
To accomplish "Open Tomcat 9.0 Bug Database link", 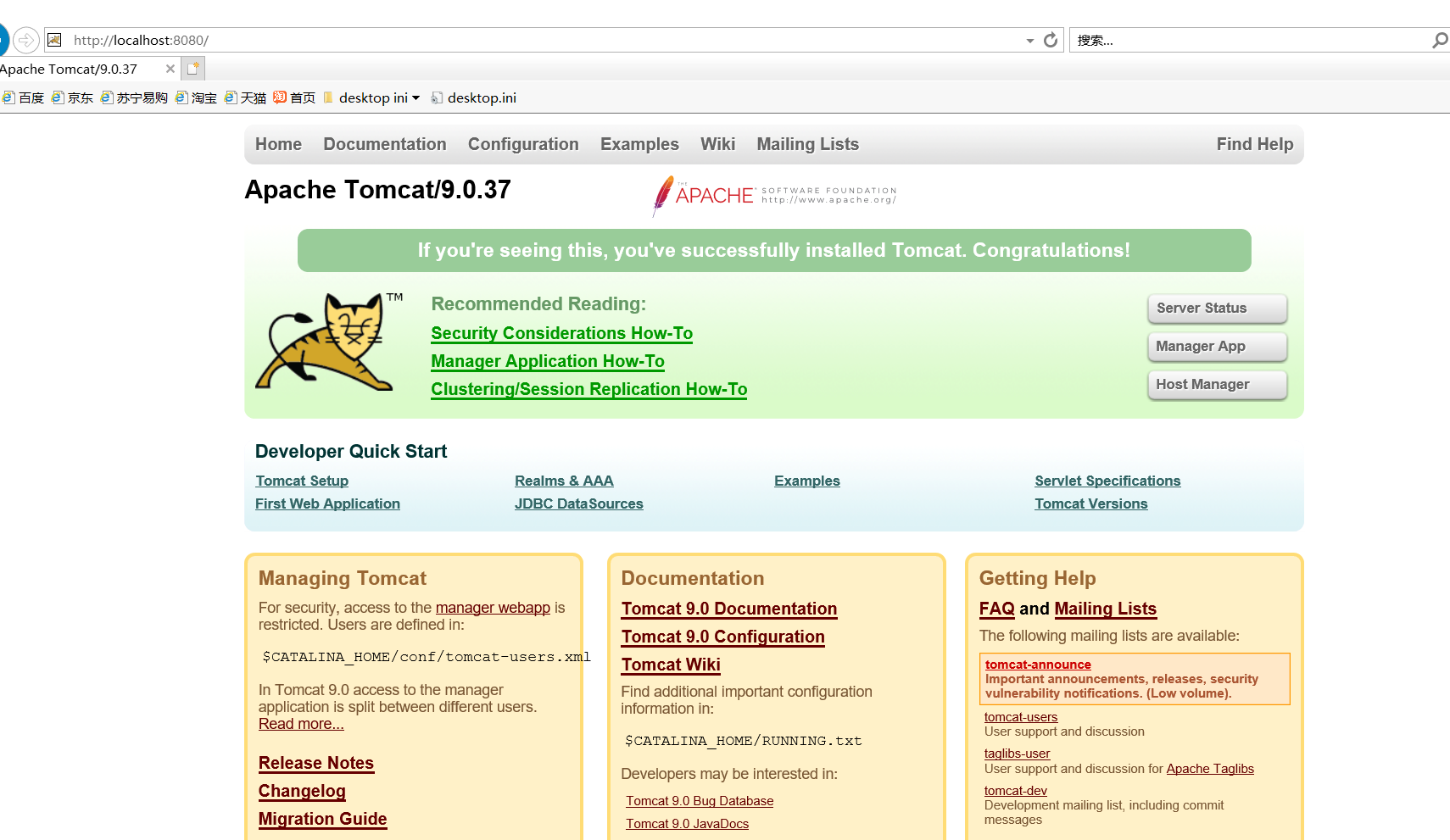I will coord(700,801).
